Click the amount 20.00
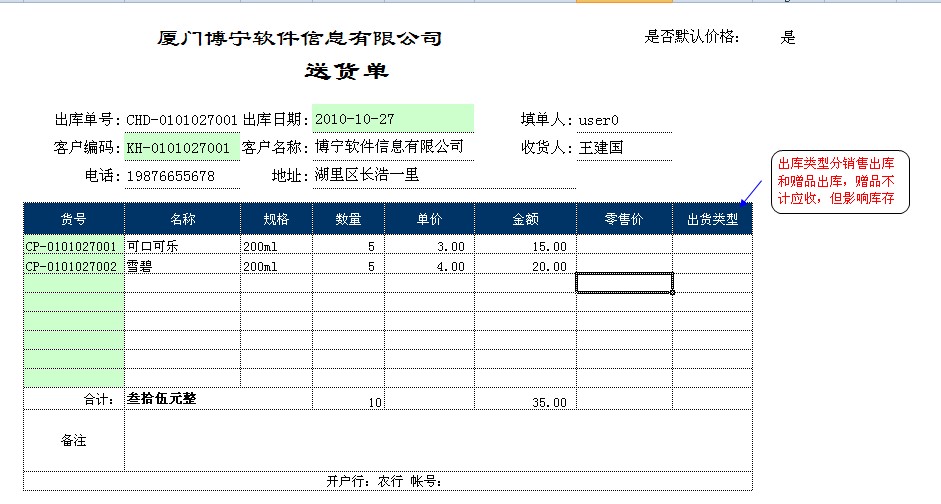Image resolution: width=941 pixels, height=504 pixels. (549, 266)
